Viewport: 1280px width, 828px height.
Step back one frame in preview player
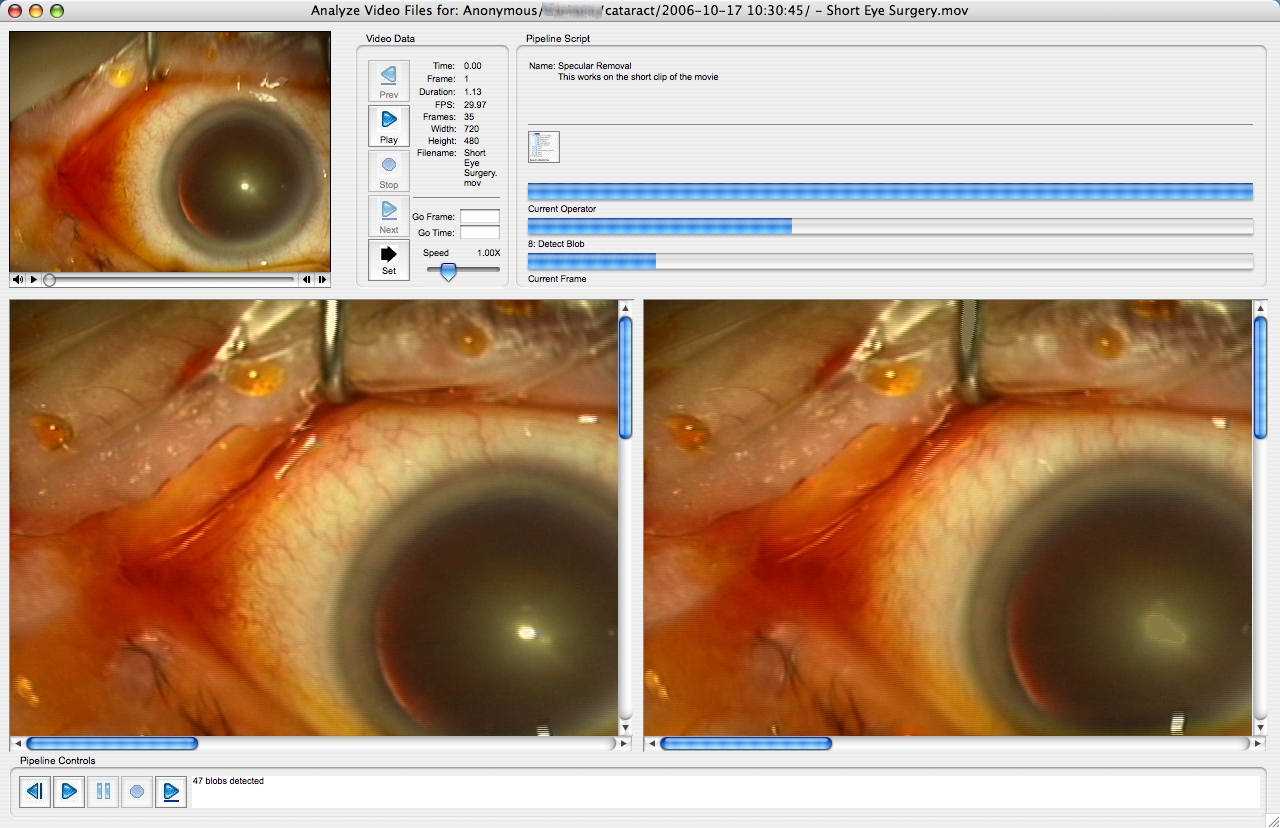(x=307, y=280)
